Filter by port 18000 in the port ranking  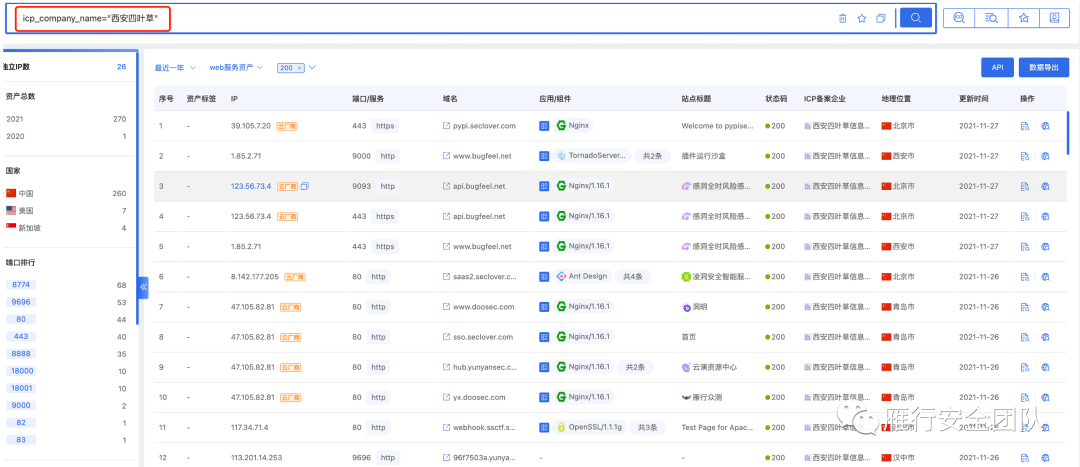[21, 371]
